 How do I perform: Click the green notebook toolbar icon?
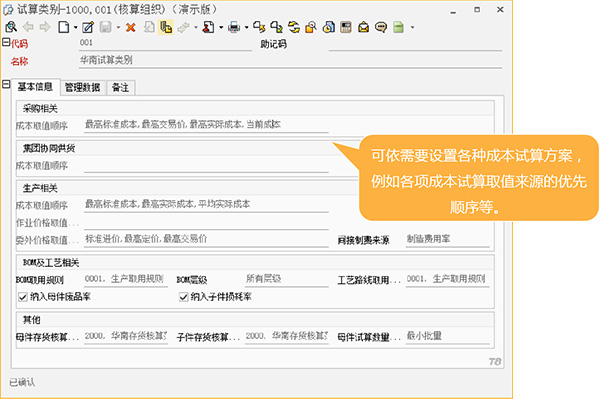398,27
